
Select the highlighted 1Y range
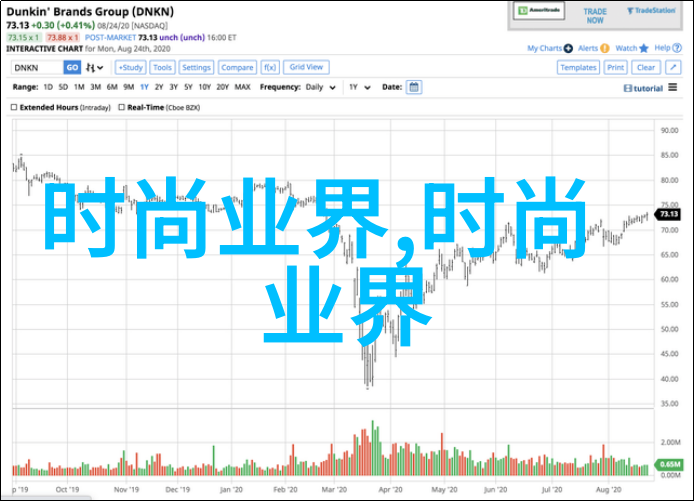tap(144, 87)
